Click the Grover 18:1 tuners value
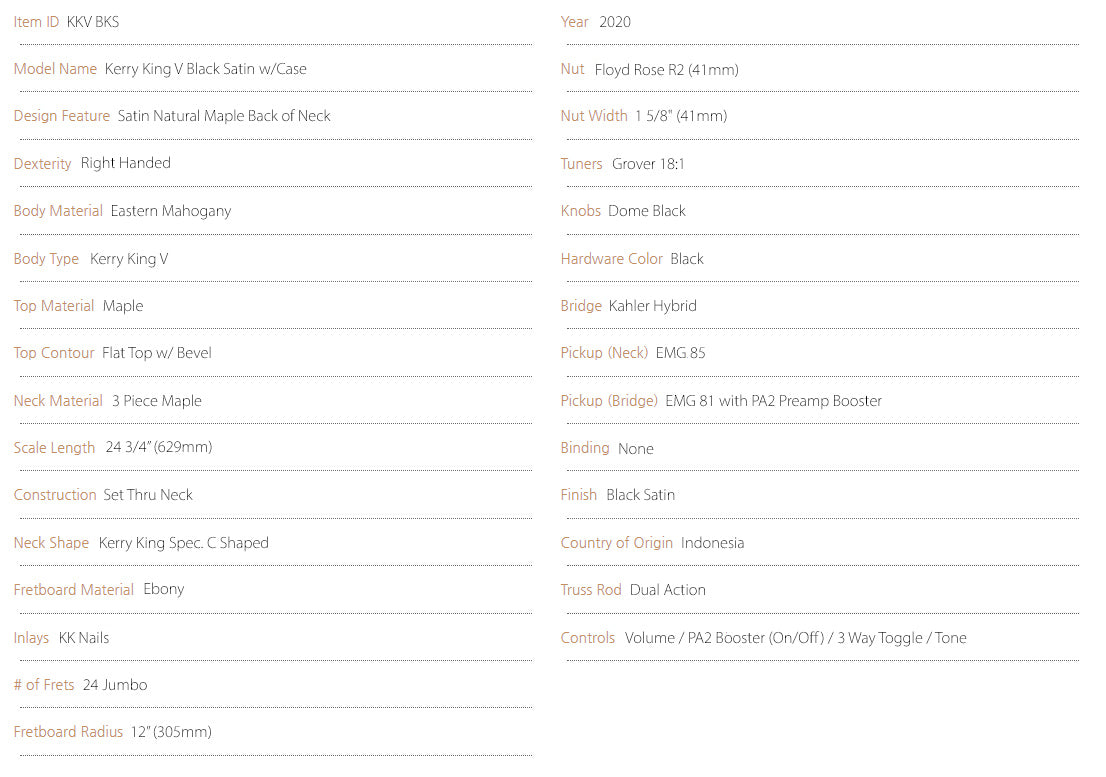The image size is (1106, 777). [x=648, y=164]
